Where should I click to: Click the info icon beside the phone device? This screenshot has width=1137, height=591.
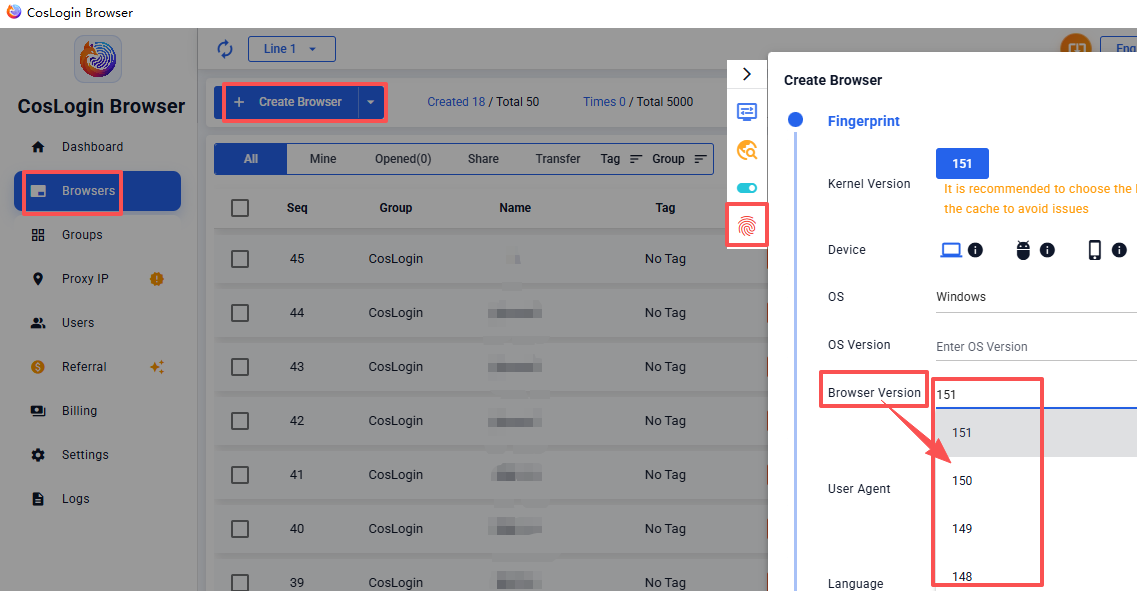point(1119,250)
